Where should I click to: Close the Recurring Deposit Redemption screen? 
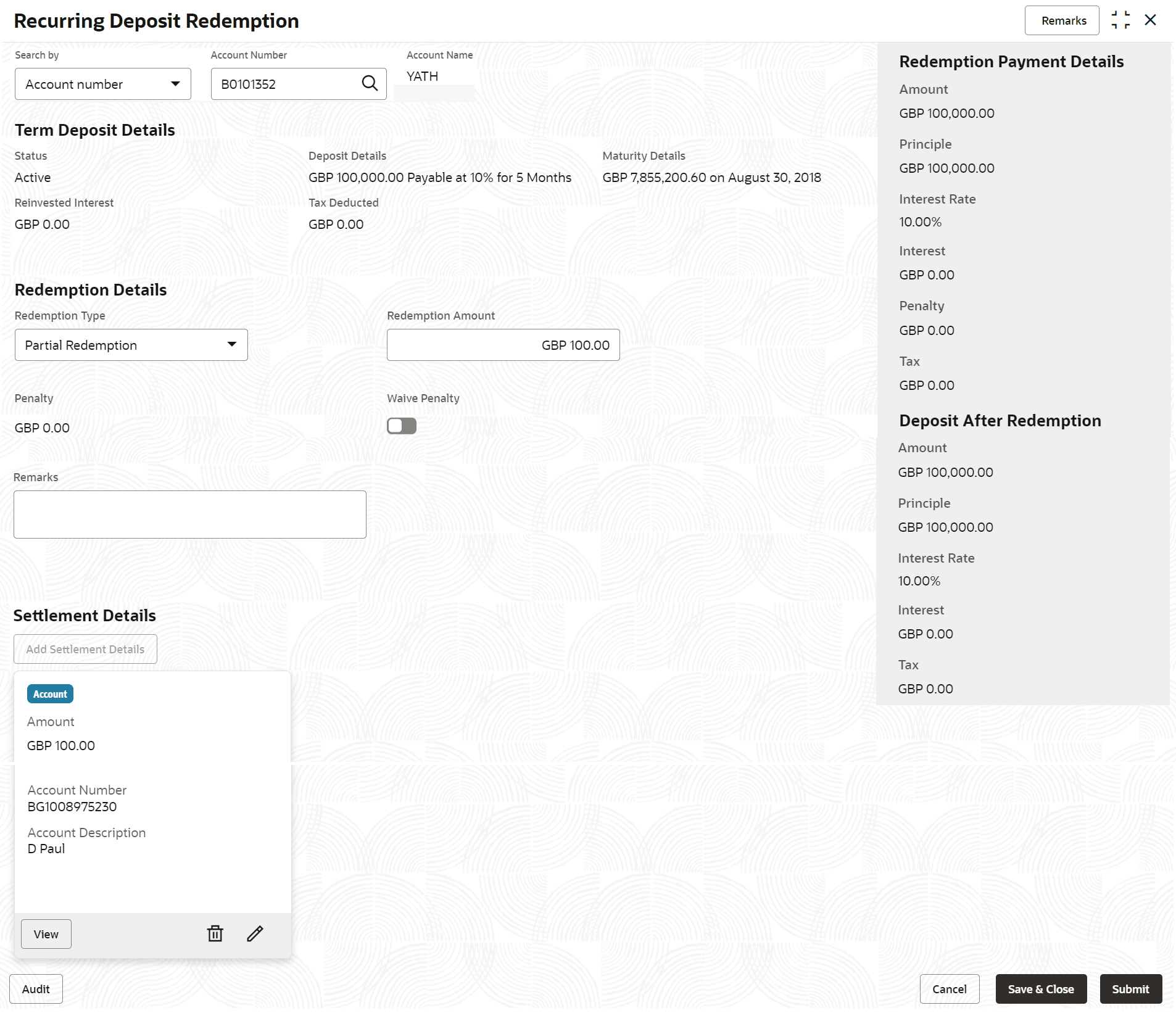(1150, 20)
